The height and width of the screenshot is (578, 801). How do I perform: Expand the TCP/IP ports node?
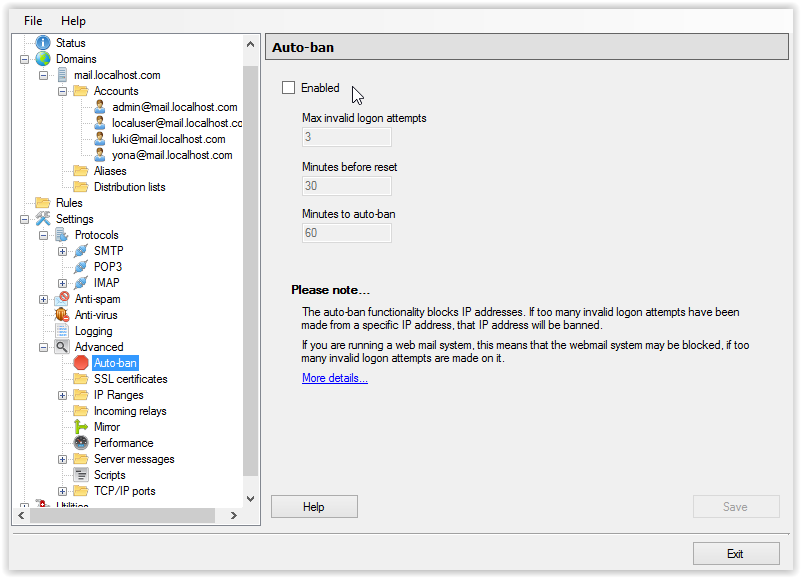[x=62, y=492]
